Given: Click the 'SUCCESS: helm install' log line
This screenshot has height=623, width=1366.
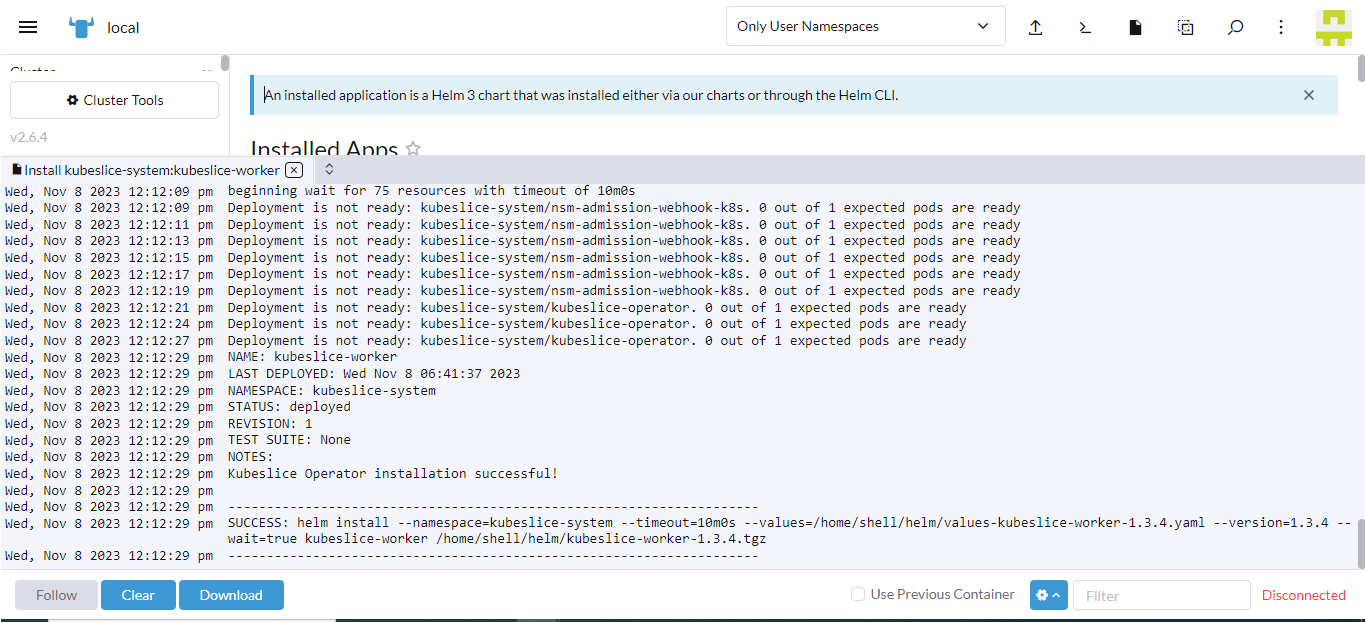Looking at the screenshot, I should 789,531.
